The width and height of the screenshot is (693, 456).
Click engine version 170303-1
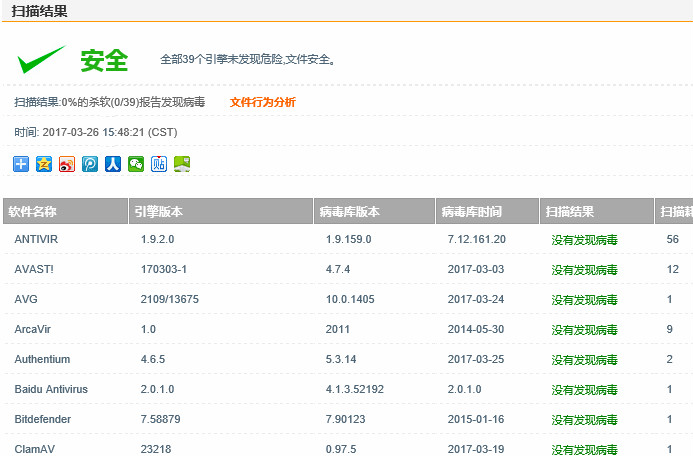pos(164,269)
